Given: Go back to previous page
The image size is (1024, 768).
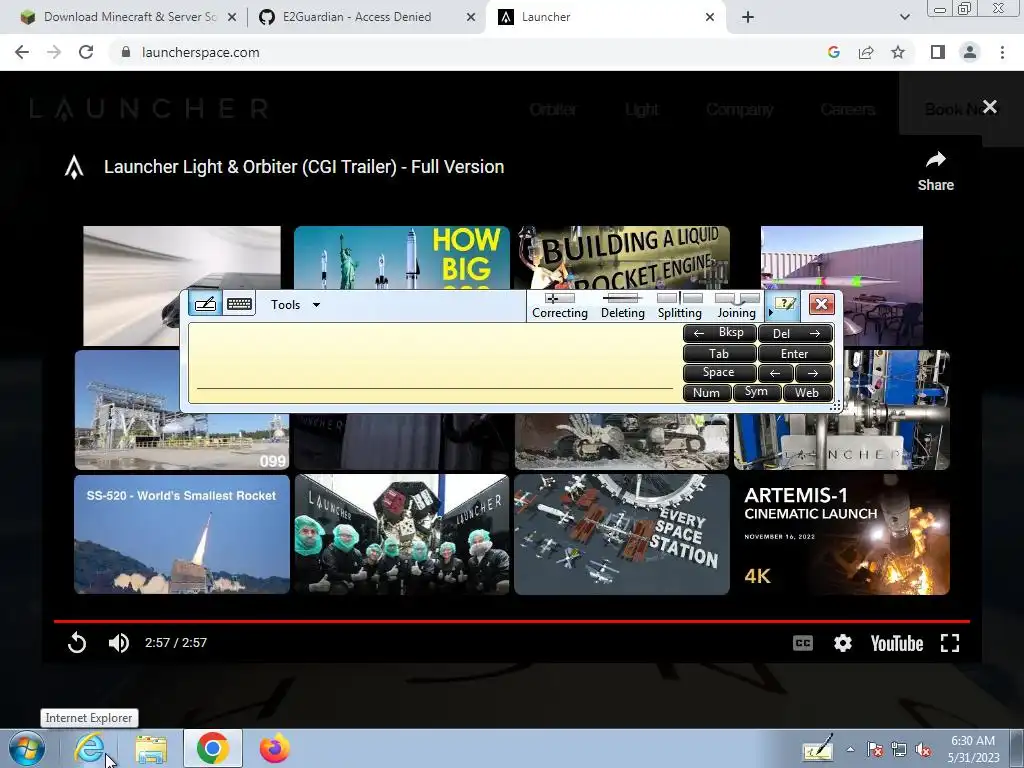Looking at the screenshot, I should pyautogui.click(x=22, y=52).
